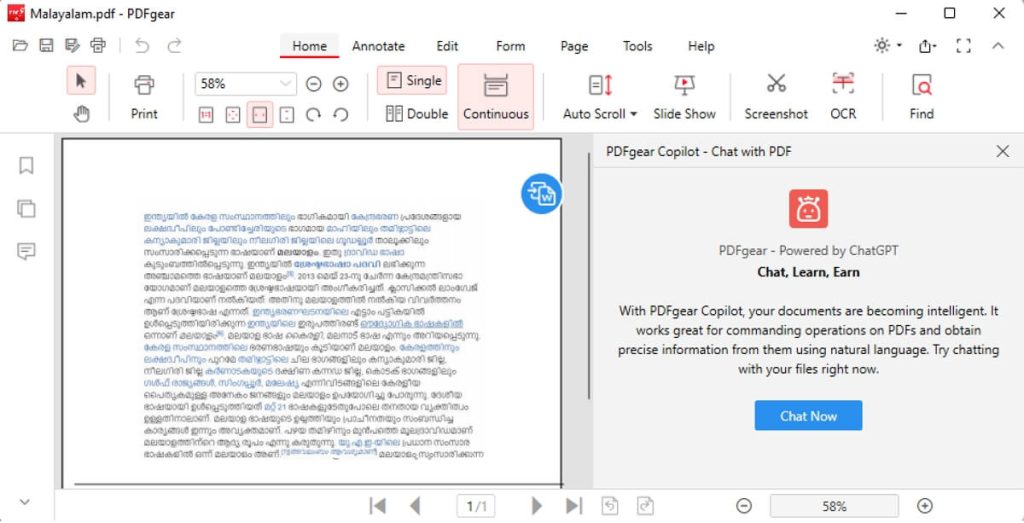1024x523 pixels.
Task: Zoom out using the minus icon beside 58%
Action: (313, 84)
